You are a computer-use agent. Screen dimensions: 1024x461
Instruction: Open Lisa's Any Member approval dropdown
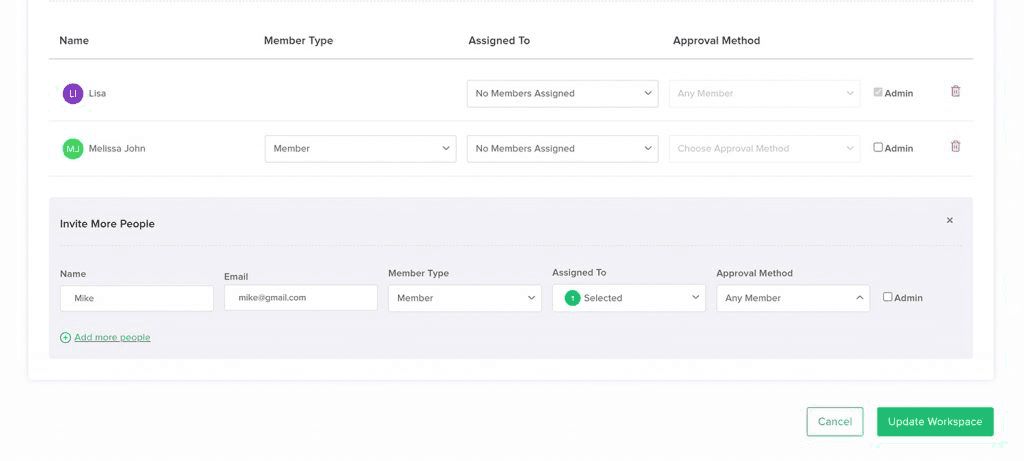point(764,93)
